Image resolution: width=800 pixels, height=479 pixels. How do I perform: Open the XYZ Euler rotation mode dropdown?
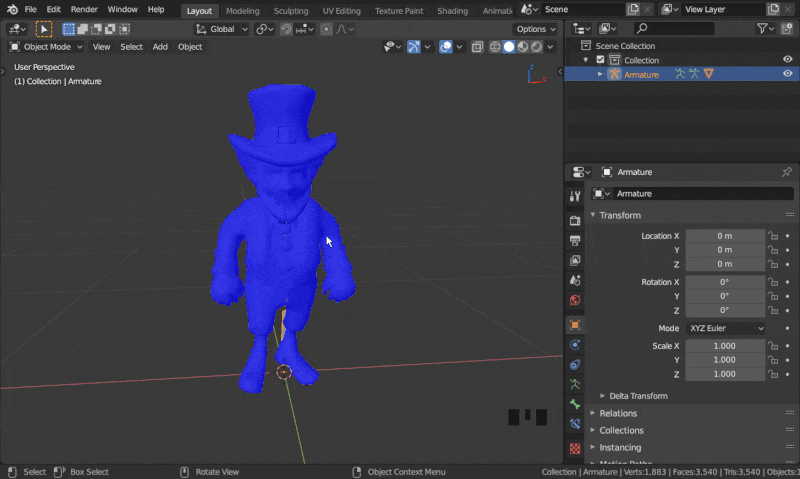[725, 328]
